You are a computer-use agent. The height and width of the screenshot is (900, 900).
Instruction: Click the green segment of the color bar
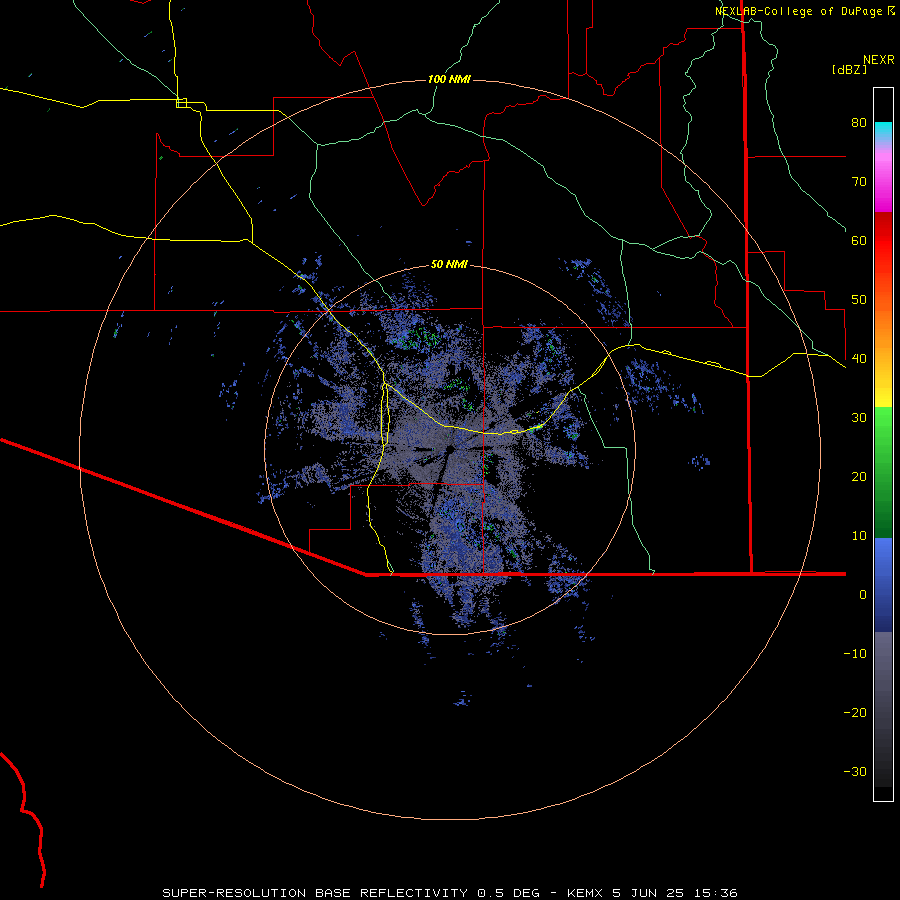click(883, 472)
